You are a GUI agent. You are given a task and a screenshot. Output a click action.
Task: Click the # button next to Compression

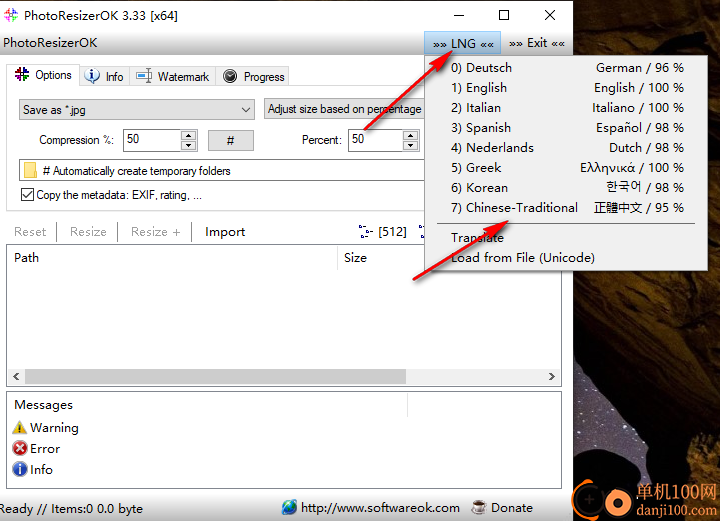click(231, 140)
